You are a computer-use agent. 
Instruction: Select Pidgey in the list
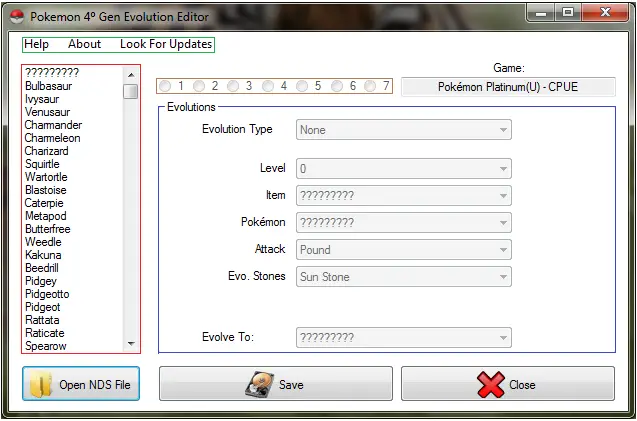[41, 281]
